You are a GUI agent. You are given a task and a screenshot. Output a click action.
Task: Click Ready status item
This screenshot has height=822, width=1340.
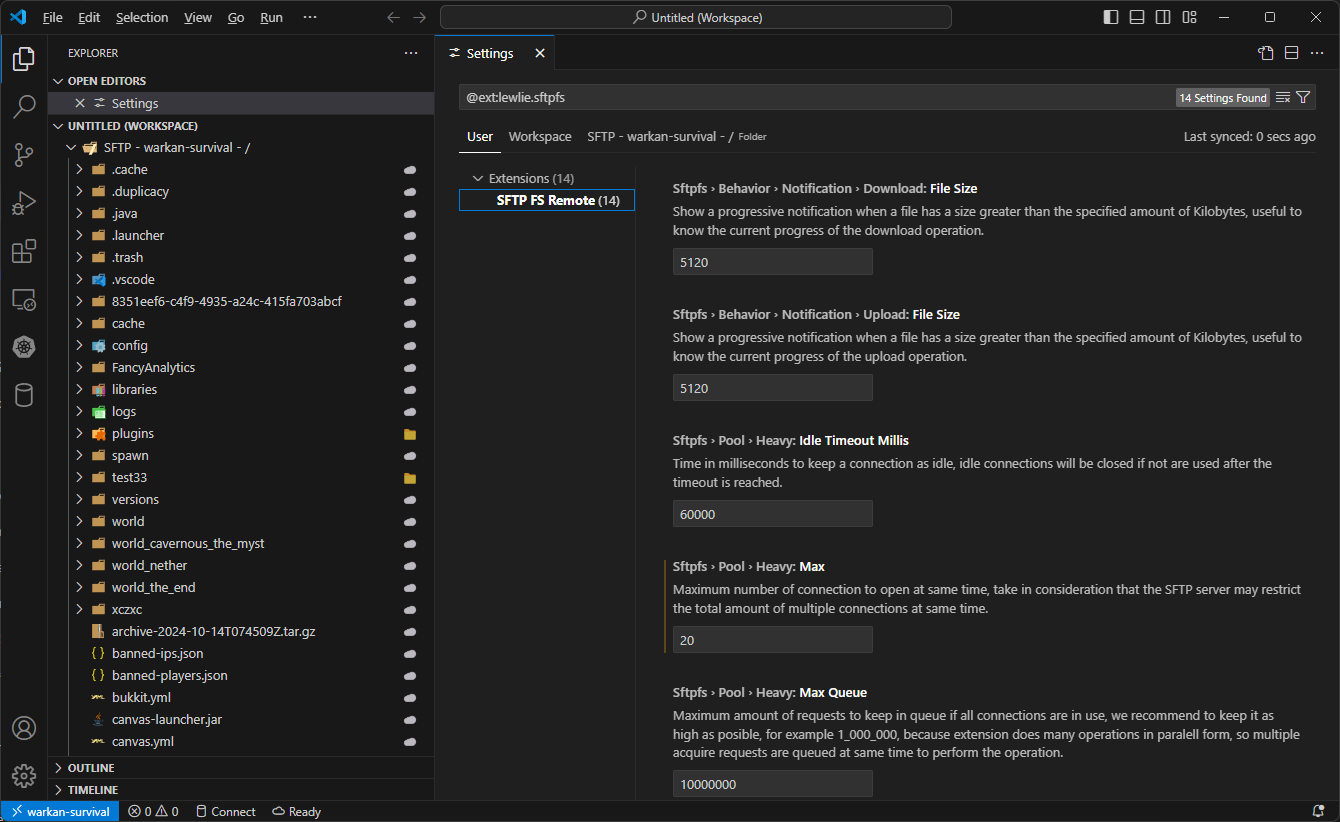click(x=296, y=811)
